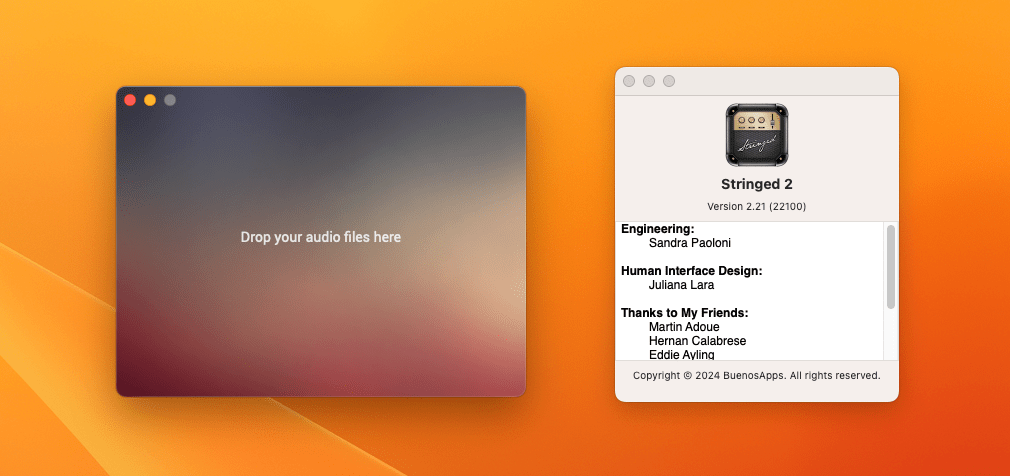This screenshot has width=1010, height=476.
Task: Minimize the main drop window with yellow button
Action: tap(150, 100)
